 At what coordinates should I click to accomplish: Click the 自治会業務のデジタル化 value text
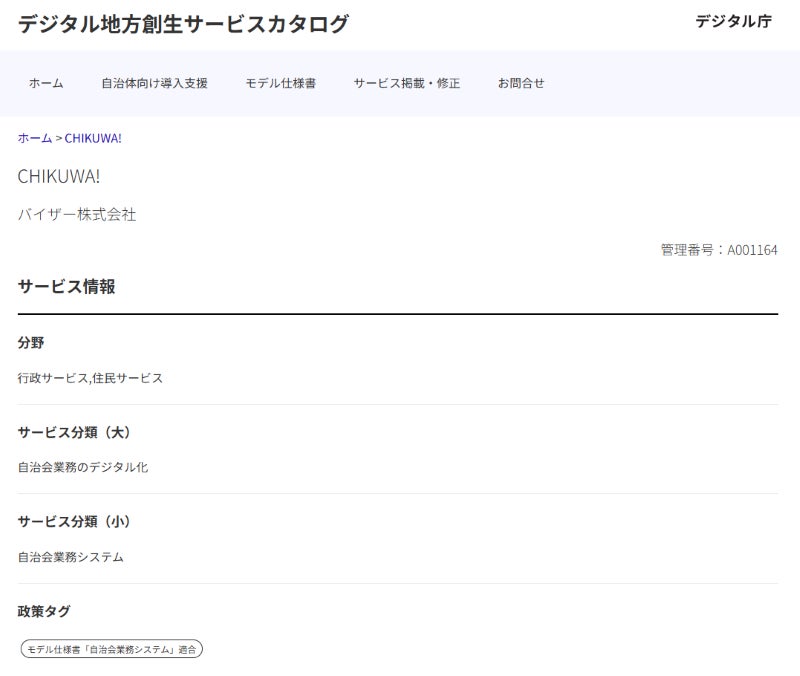[83, 467]
